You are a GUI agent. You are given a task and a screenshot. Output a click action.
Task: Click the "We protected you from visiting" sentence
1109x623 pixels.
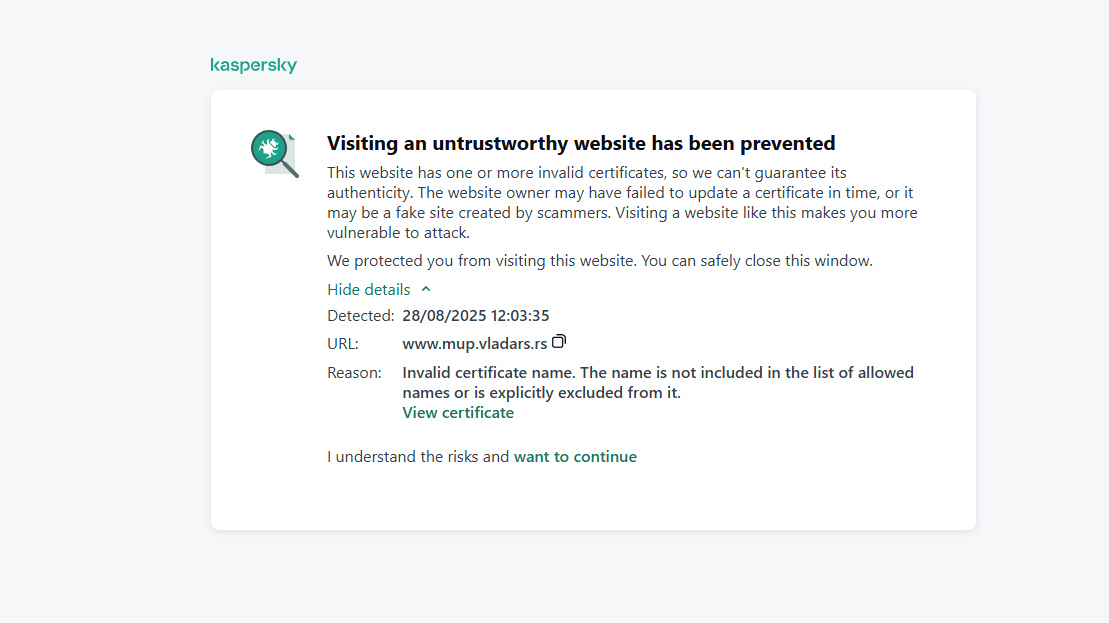click(600, 261)
